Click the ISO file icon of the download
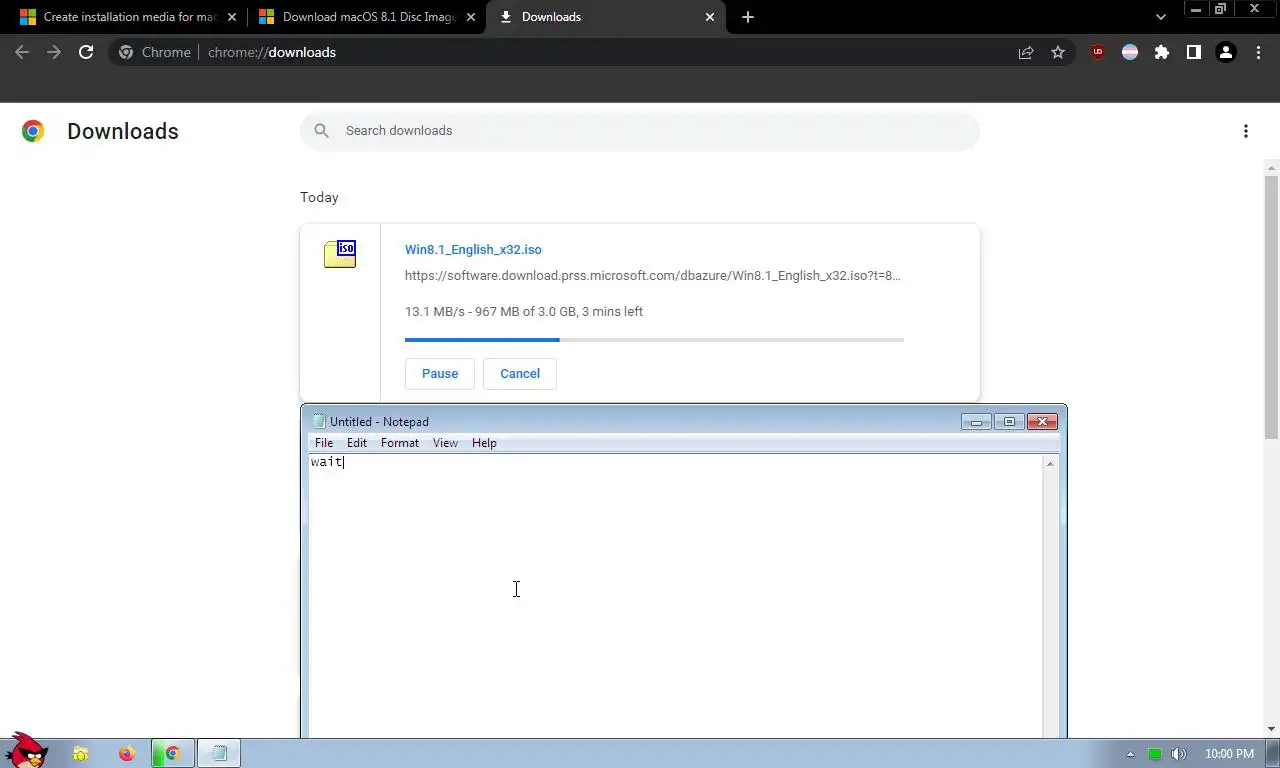This screenshot has height=768, width=1280. 340,254
